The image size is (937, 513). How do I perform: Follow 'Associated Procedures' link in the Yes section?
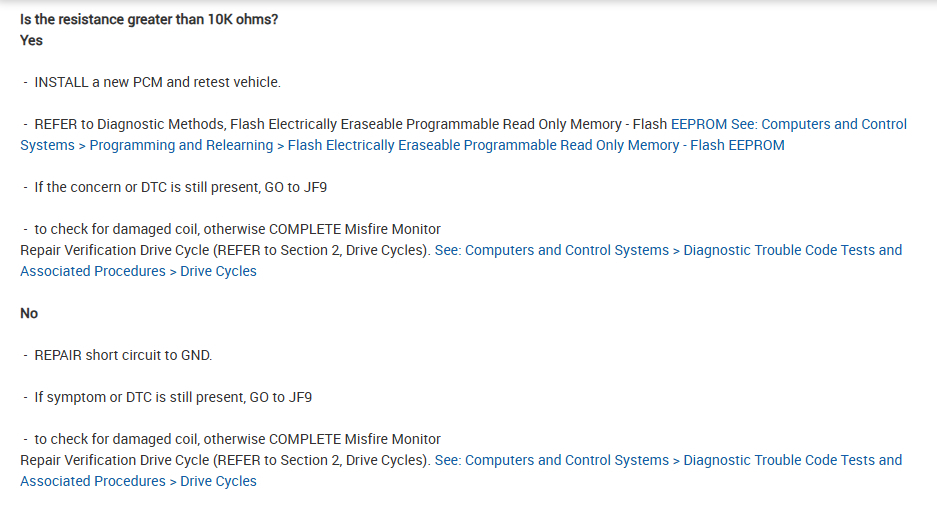tap(93, 271)
